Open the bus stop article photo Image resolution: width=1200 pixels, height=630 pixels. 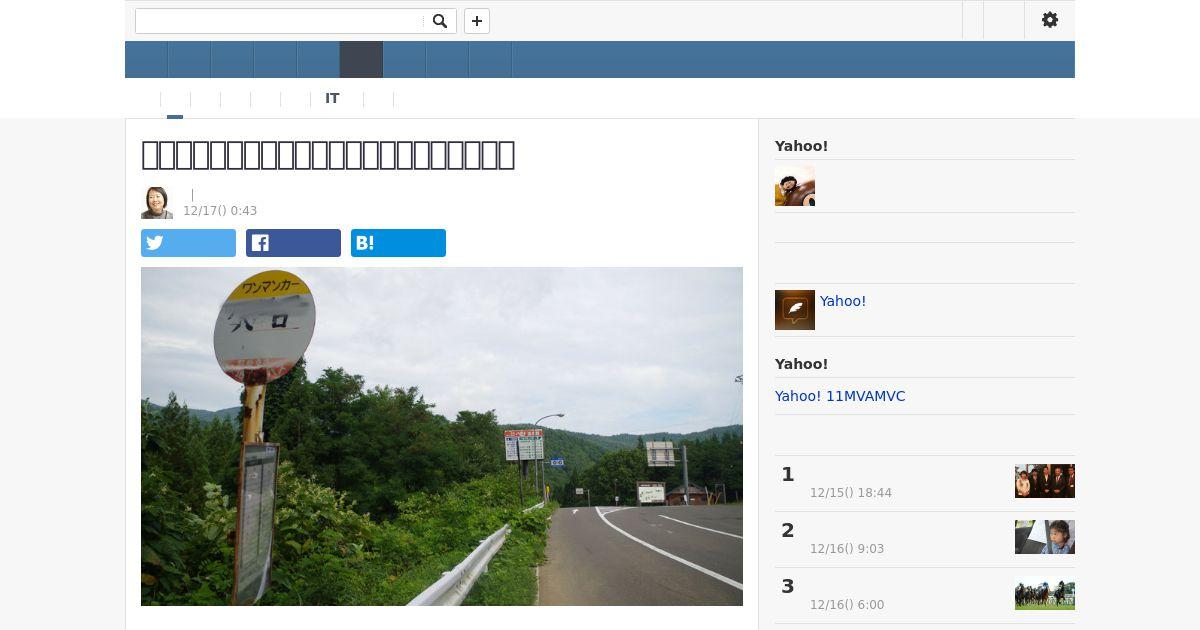tap(442, 436)
